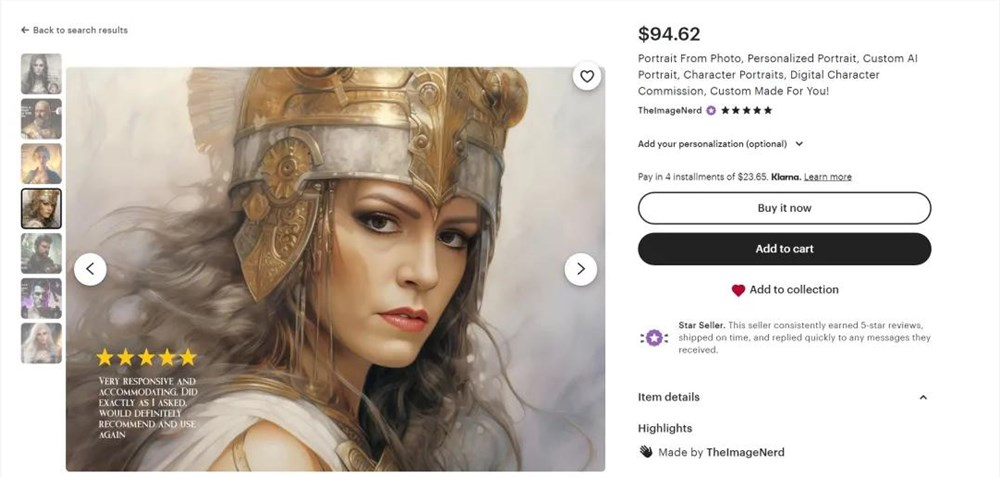This screenshot has height=477, width=1000.
Task: Click the Star Seller badge icon
Action: pos(654,338)
